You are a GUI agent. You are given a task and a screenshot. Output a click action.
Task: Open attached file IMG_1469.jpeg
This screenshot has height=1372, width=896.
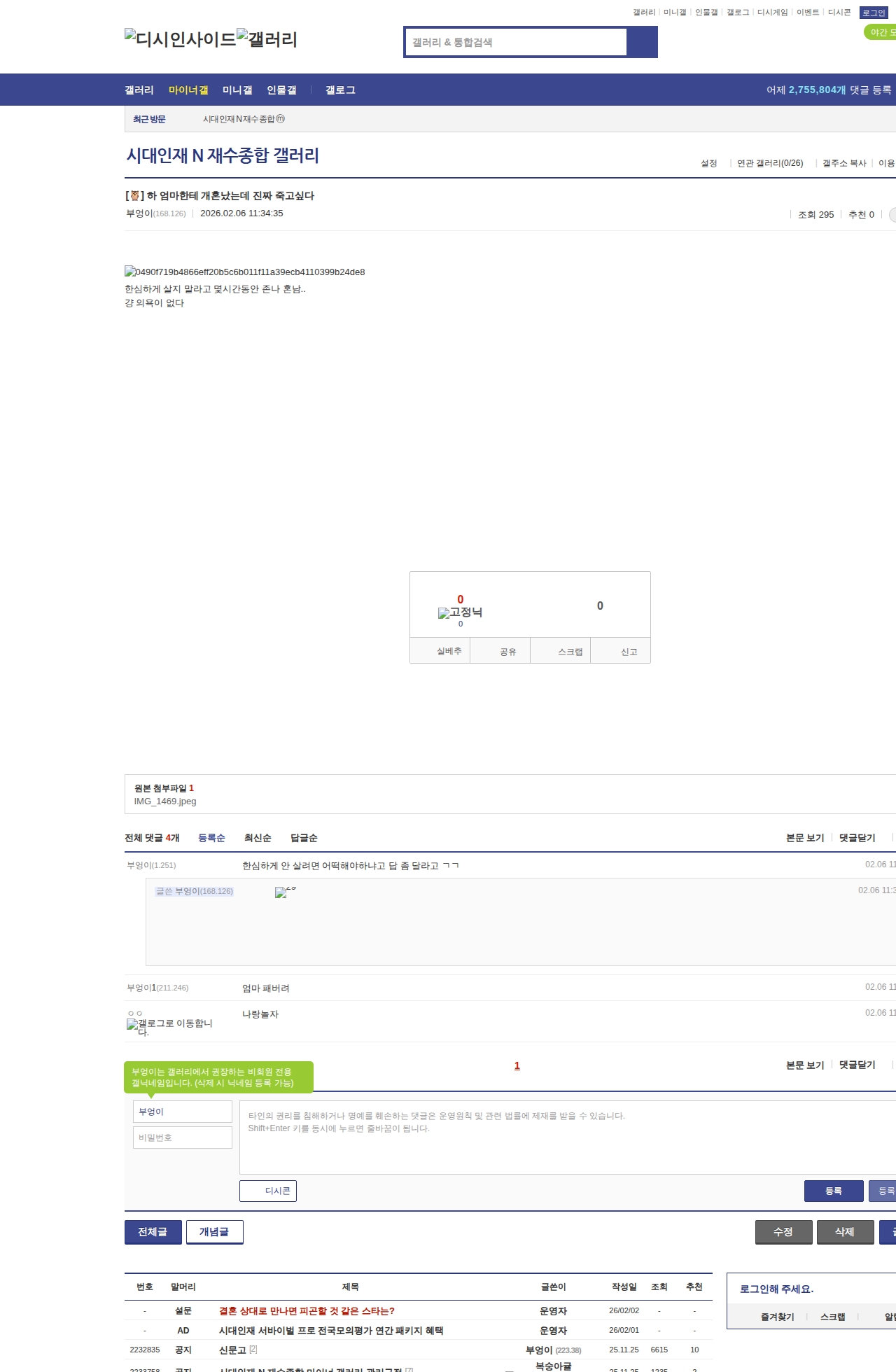click(x=165, y=801)
